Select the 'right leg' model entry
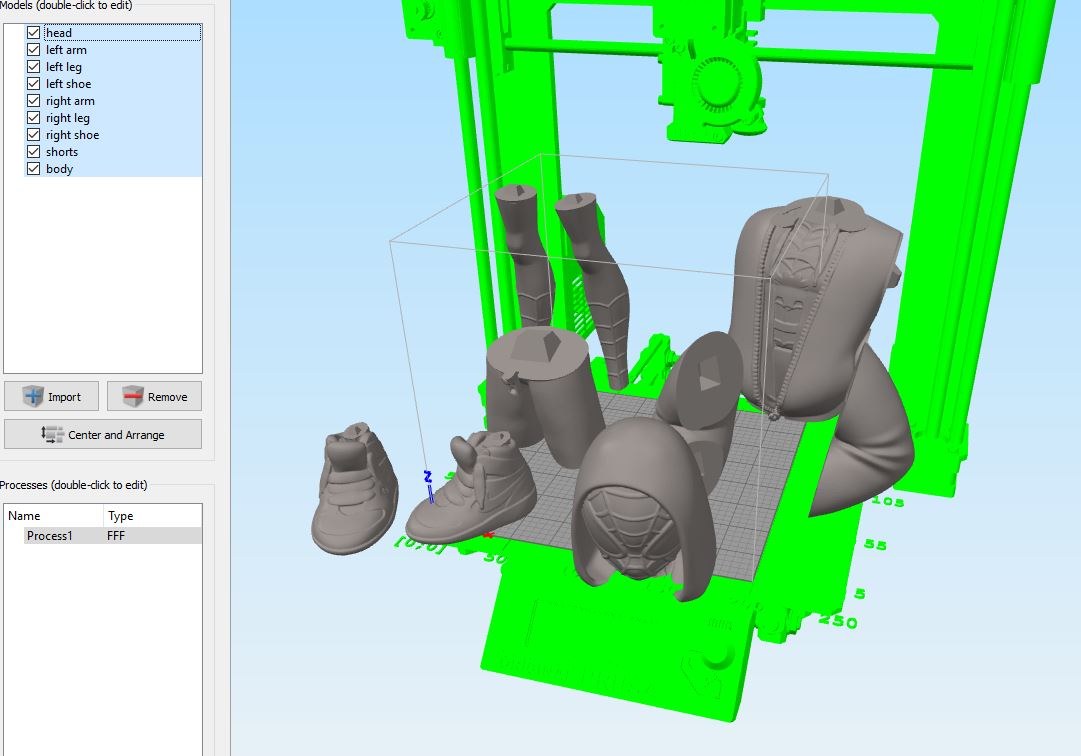Viewport: 1081px width, 756px height. click(68, 118)
